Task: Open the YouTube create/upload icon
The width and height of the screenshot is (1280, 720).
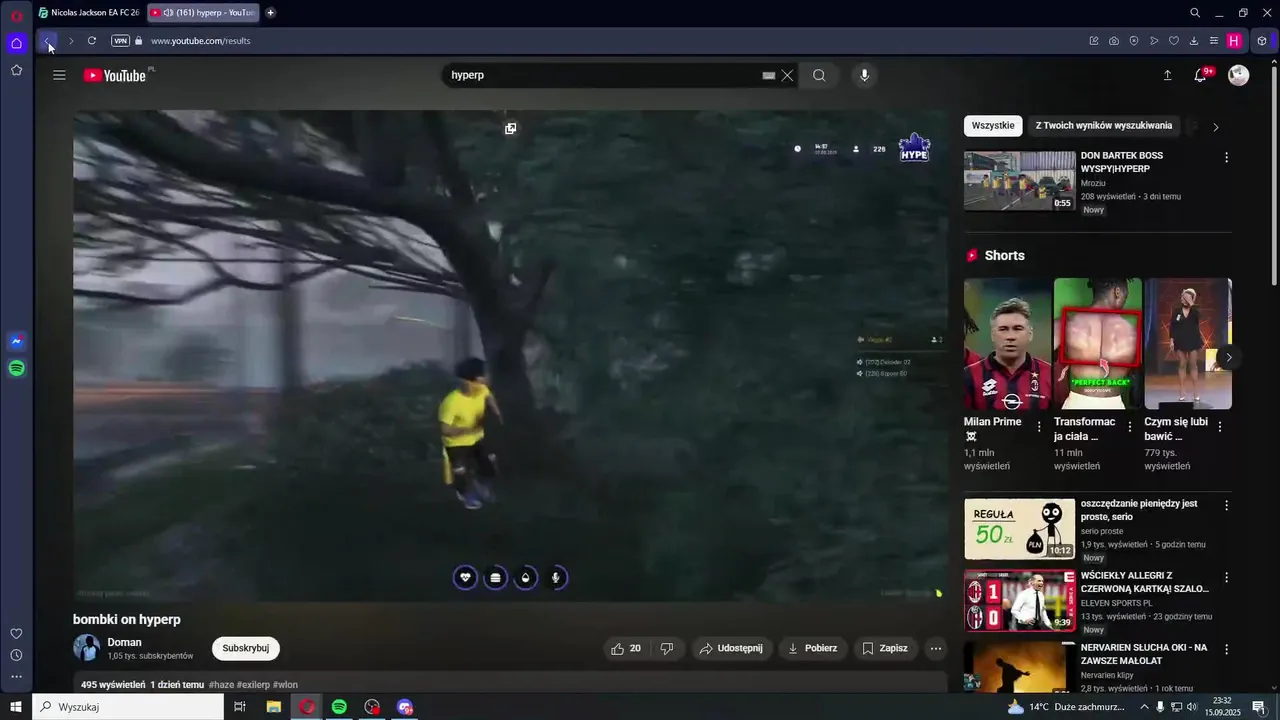Action: click(1167, 75)
